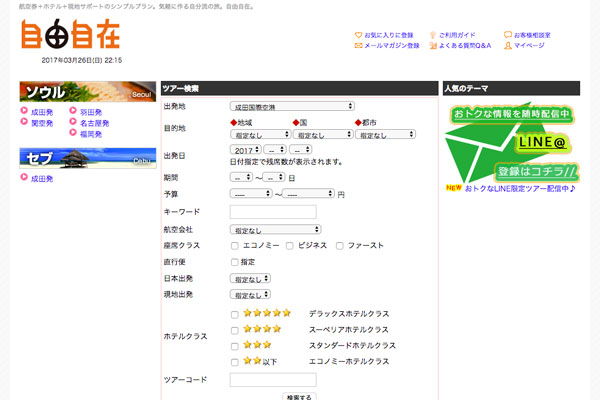
Task: Open the 日本出発 time dropdown
Action: [x=250, y=279]
